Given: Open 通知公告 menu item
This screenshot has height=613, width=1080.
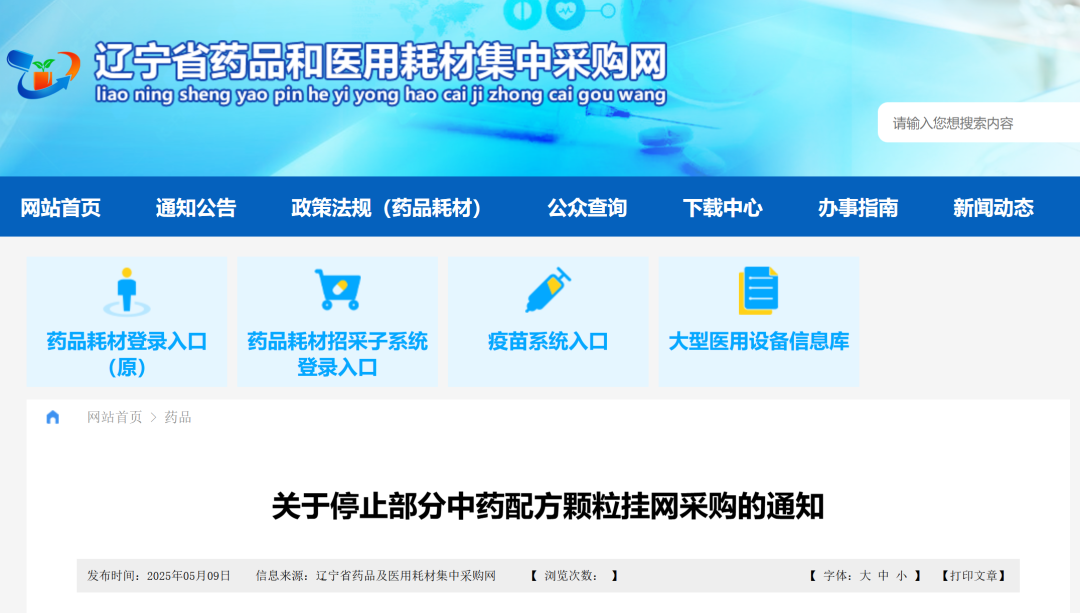Looking at the screenshot, I should click(196, 207).
